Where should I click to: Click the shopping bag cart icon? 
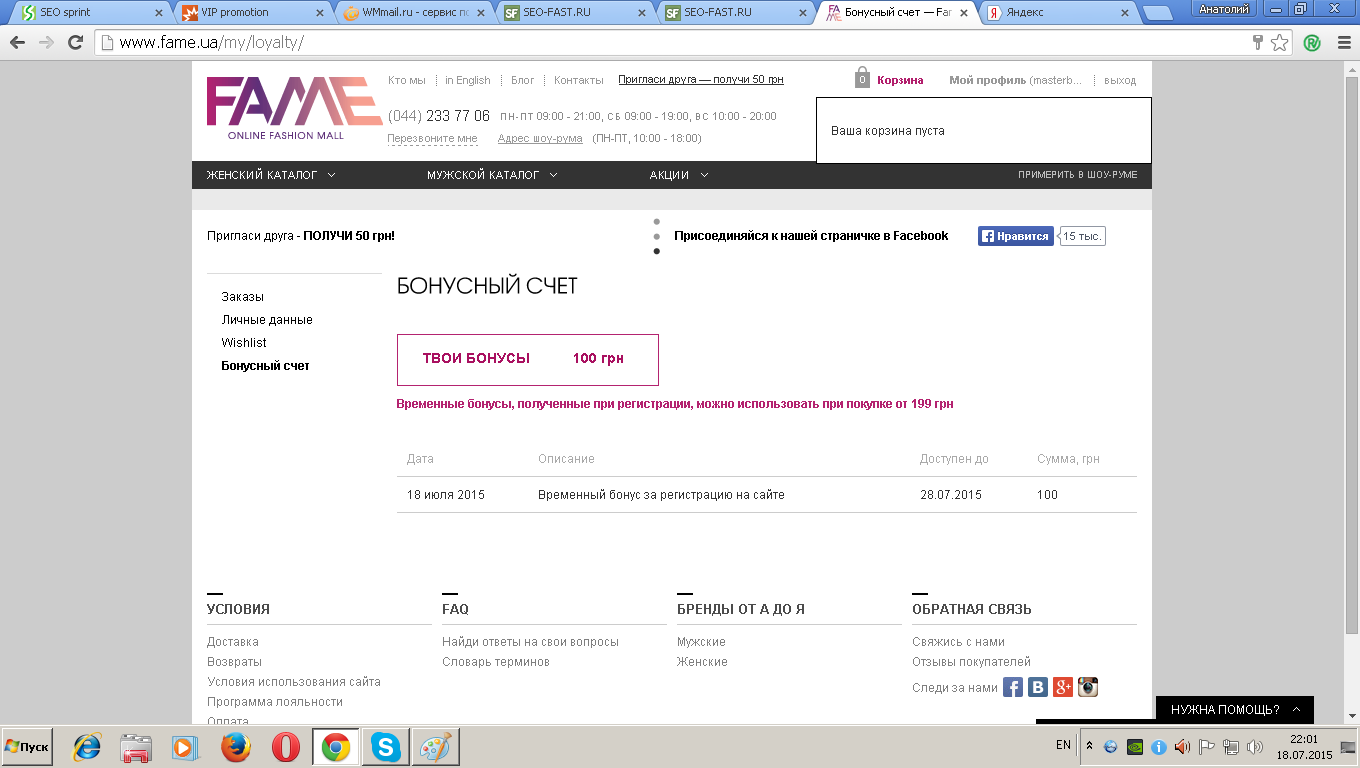(x=862, y=78)
